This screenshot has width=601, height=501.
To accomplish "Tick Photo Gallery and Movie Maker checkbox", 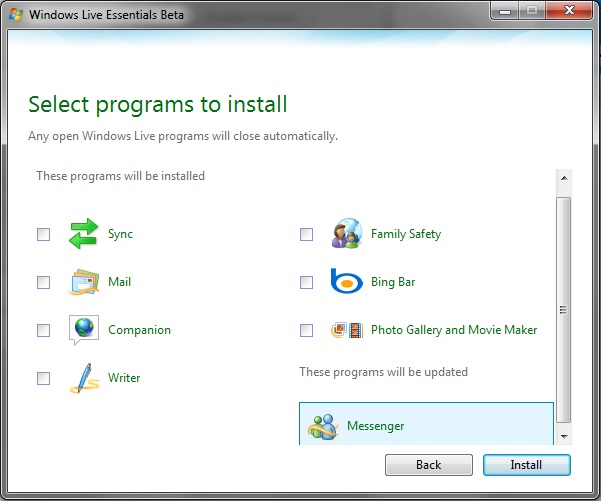I will point(306,330).
